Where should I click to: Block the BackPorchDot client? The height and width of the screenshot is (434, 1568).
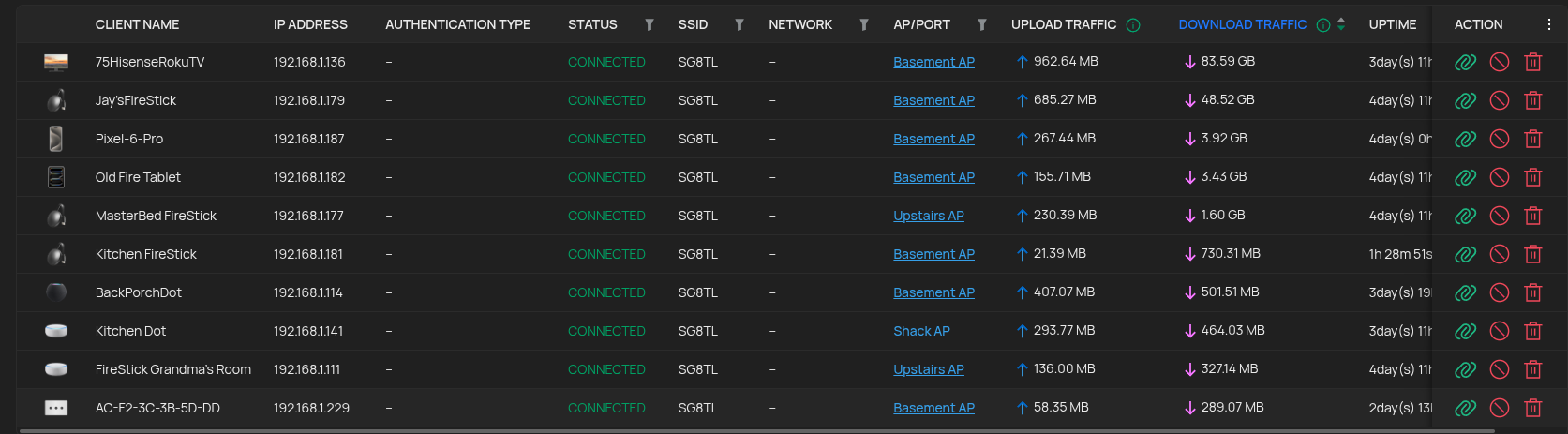click(x=1500, y=292)
